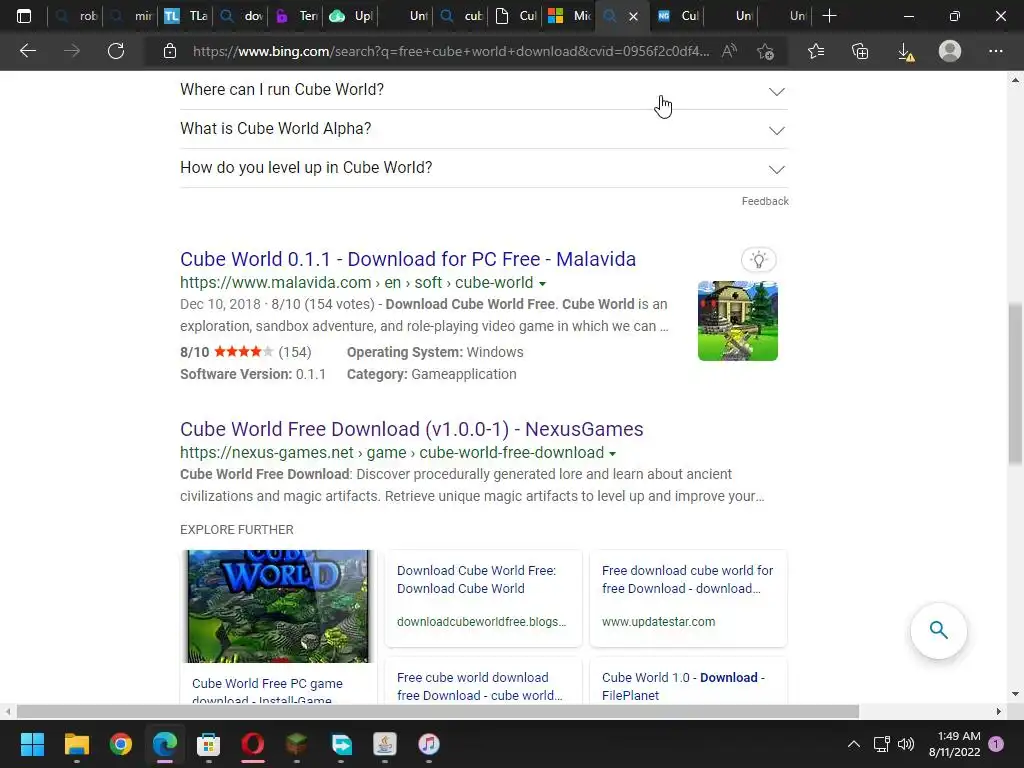The image size is (1024, 768).
Task: Open 'Free cube world download free Download' card
Action: coord(483,682)
